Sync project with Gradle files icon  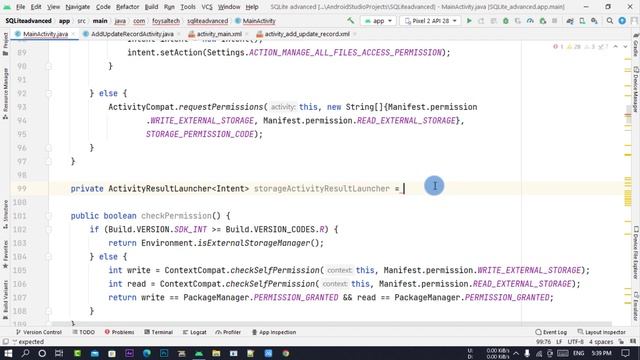pyautogui.click(x=570, y=20)
